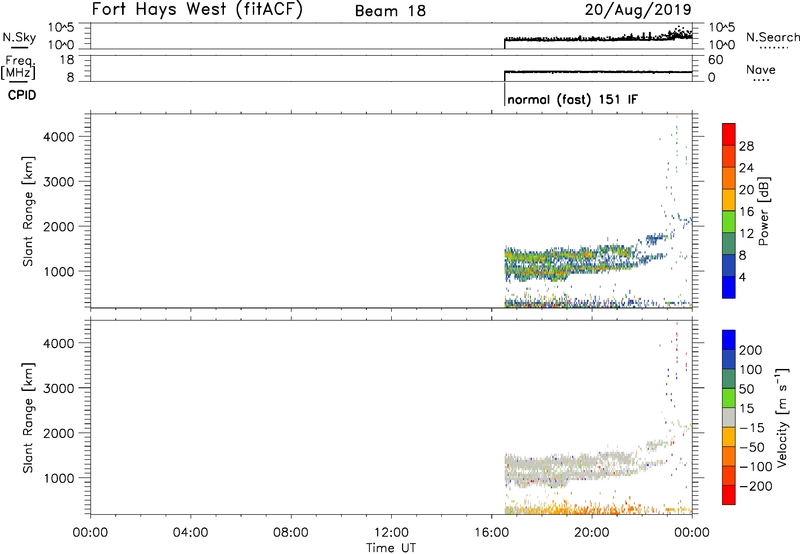Viewport: 800px width, 554px height.
Task: Select the 'normal (fast) 151 IF' text
Action: (572, 99)
